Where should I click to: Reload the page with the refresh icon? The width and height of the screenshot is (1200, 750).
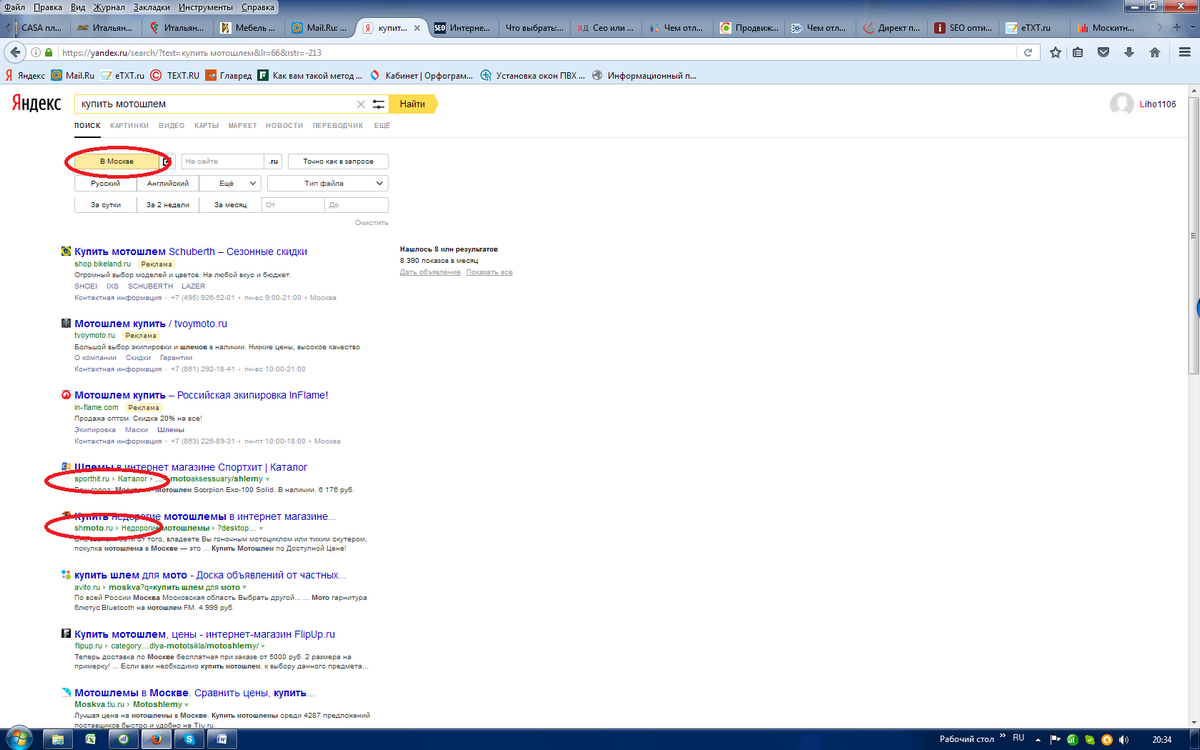(x=1027, y=52)
